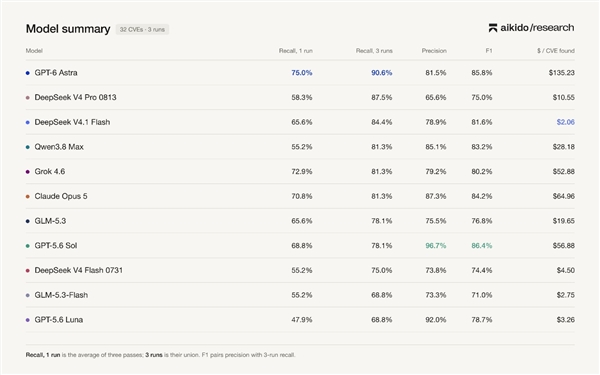Click the 92.0% precision for GPT-5.6 Luna
Screen dimensions: 600x375
pos(435,320)
